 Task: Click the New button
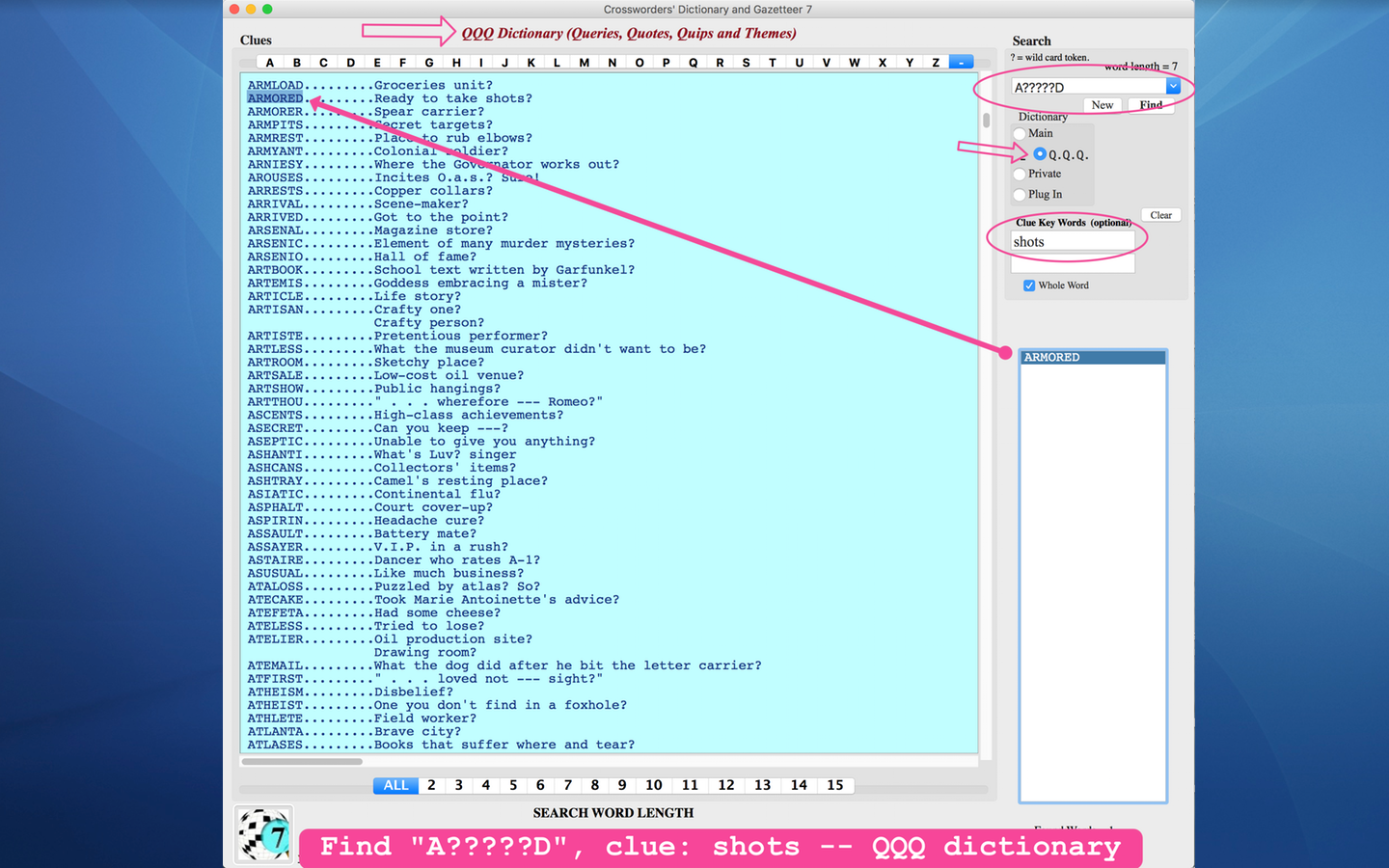(1103, 105)
